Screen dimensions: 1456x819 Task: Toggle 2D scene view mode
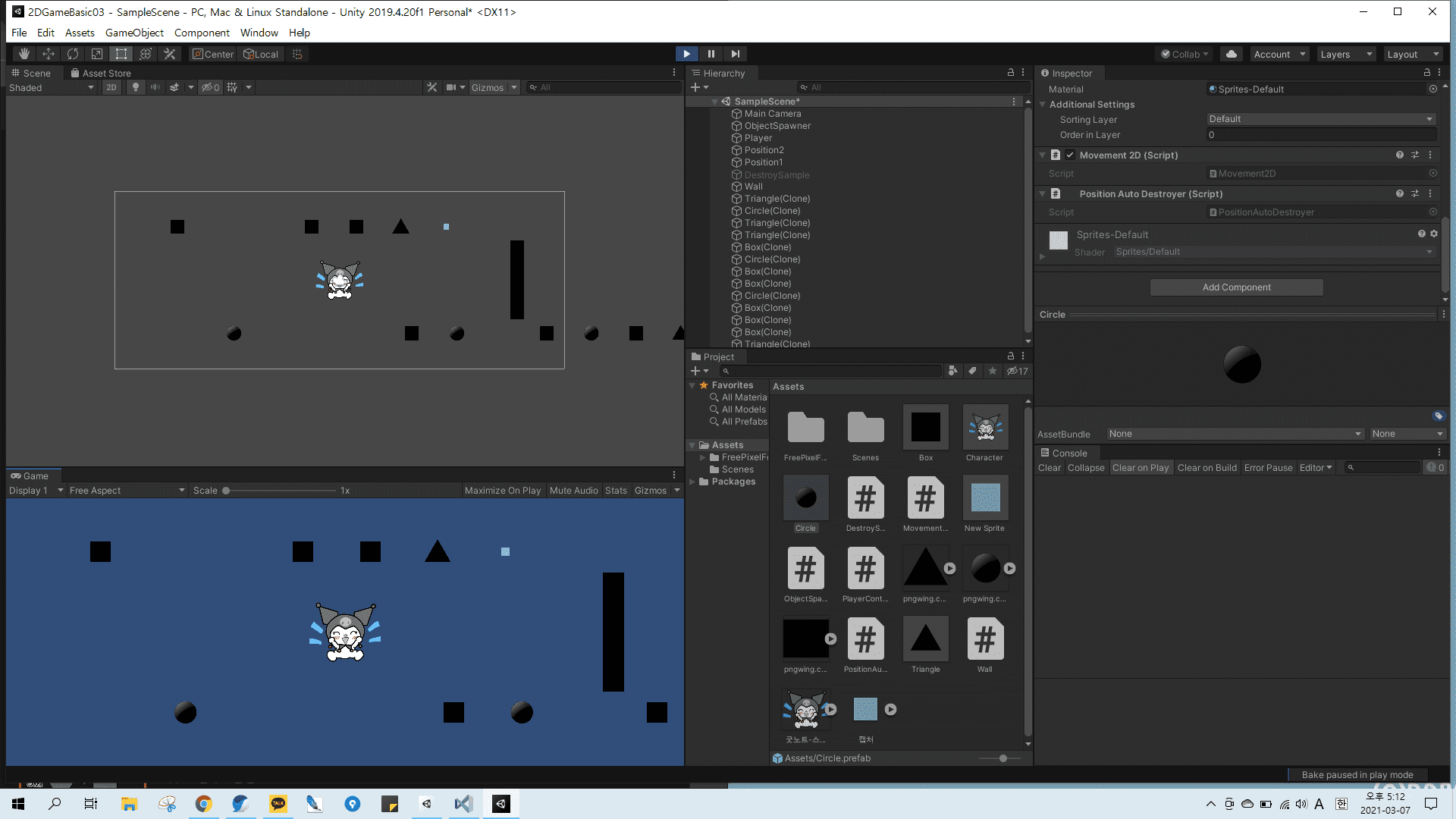pos(111,87)
